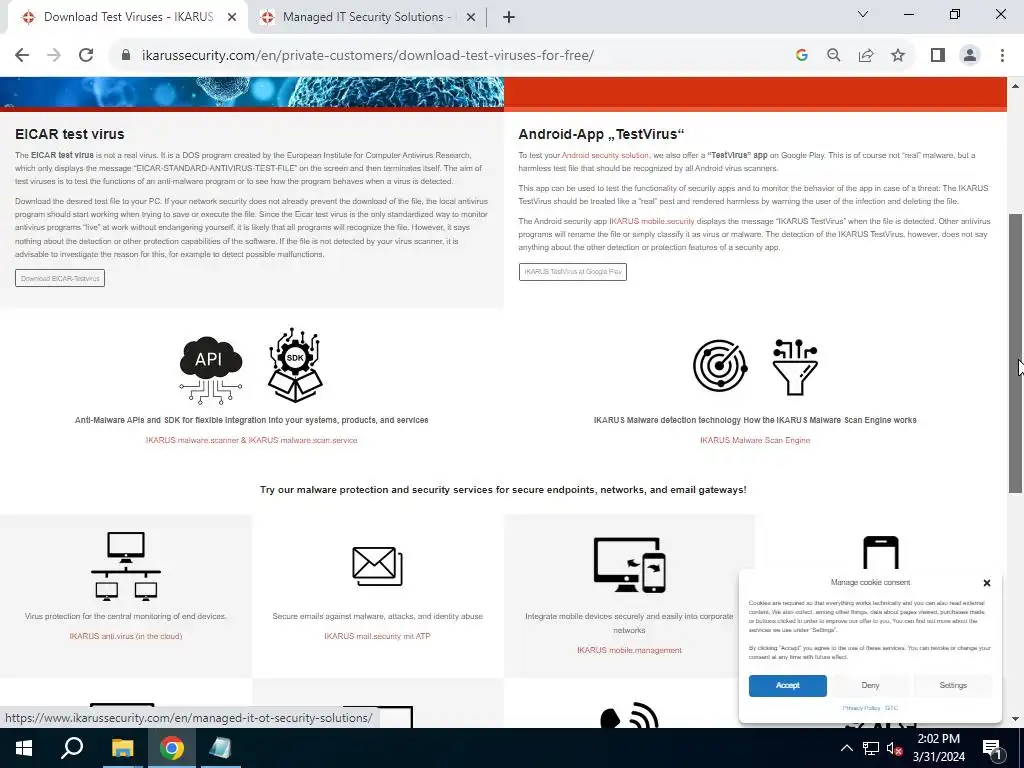This screenshot has height=768, width=1024.
Task: Open the Windows Start menu
Action: tap(24, 748)
